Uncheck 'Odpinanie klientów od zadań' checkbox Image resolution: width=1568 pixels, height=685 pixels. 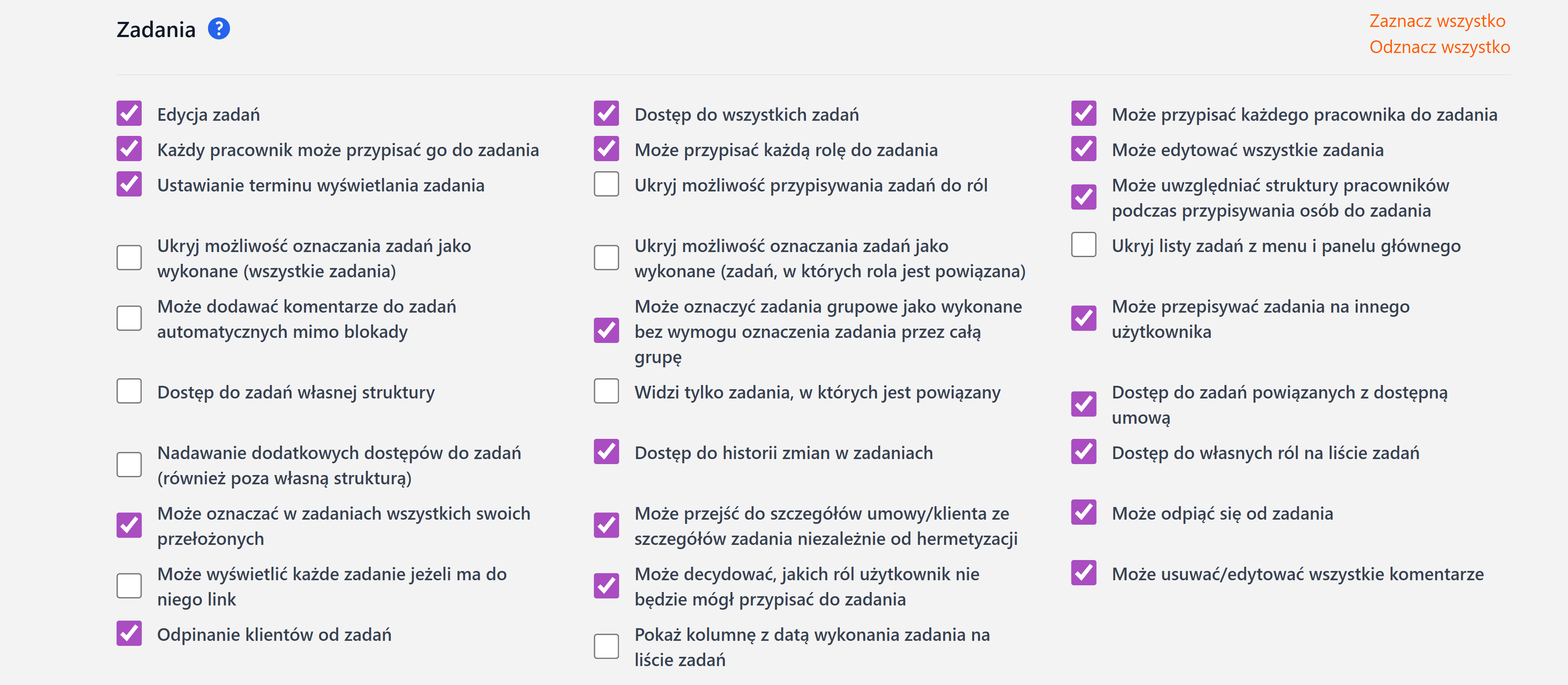pyautogui.click(x=129, y=634)
